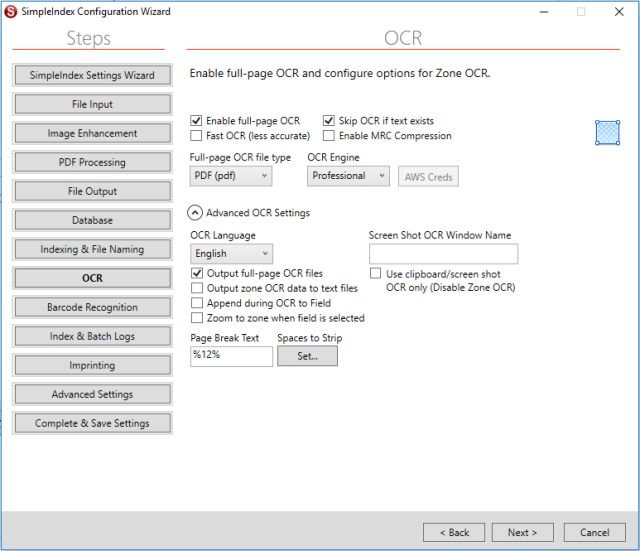Image resolution: width=640 pixels, height=551 pixels.
Task: Open Indexing & File Naming step
Action: (x=92, y=249)
